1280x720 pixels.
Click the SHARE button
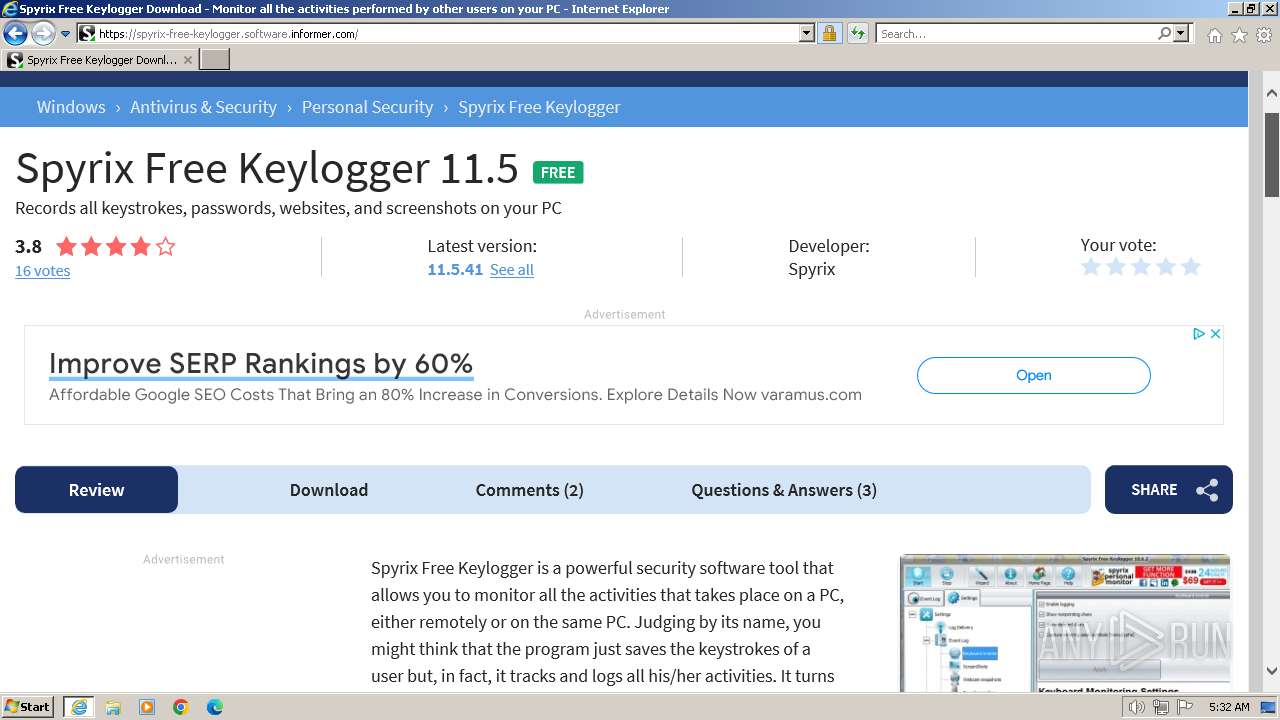1168,490
